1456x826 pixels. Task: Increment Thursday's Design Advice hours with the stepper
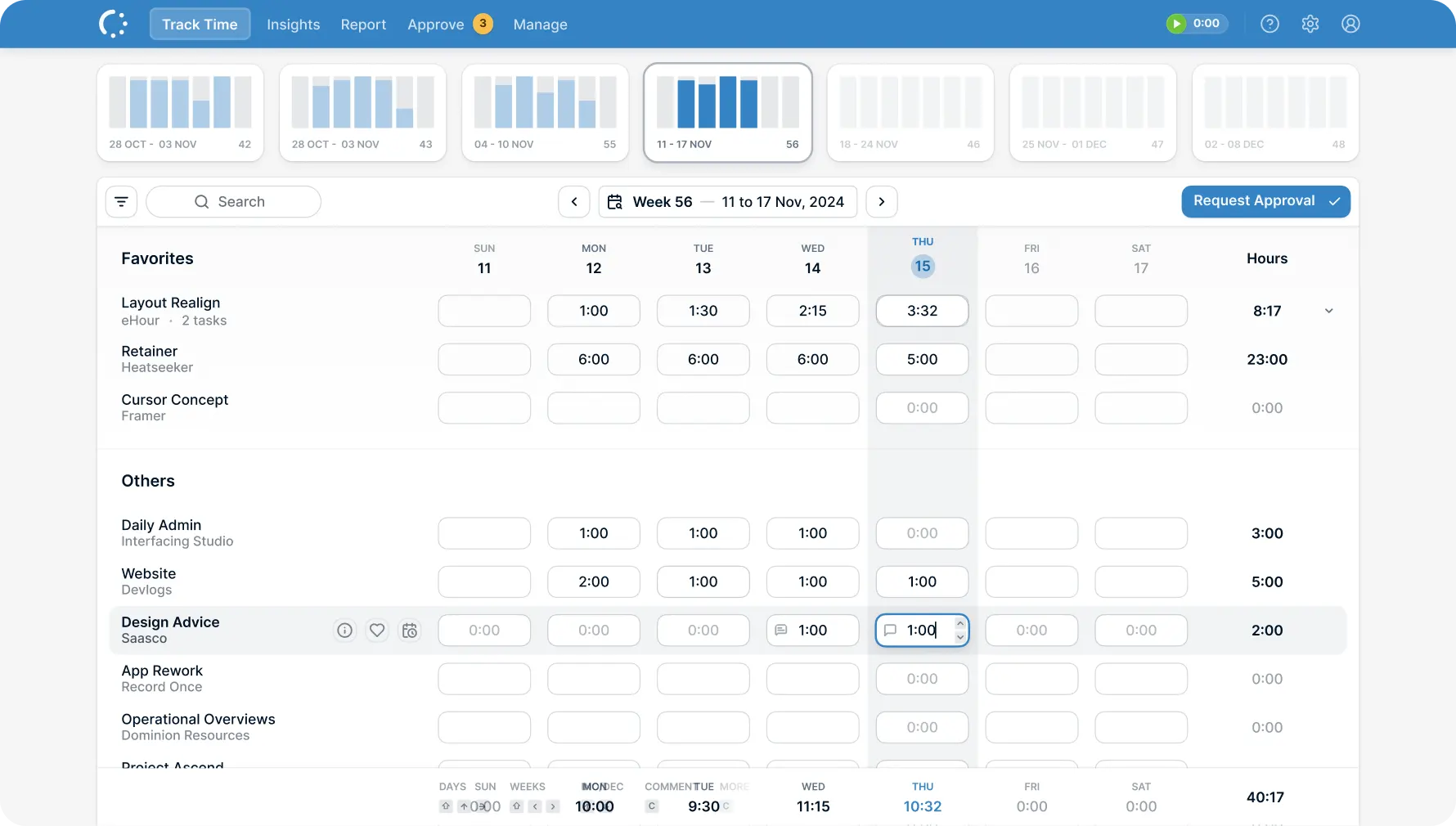(x=959, y=624)
